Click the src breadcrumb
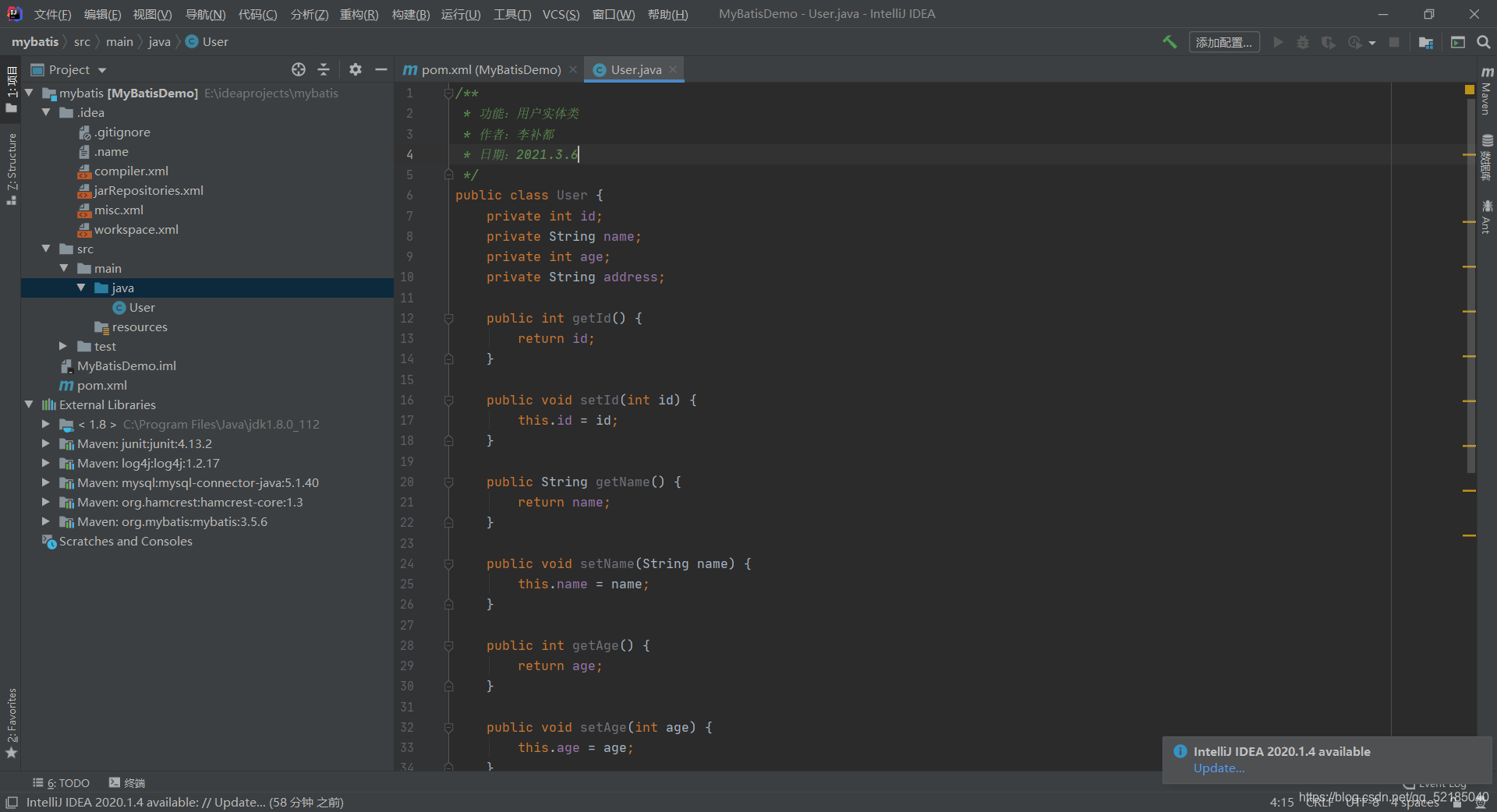1497x812 pixels. (82, 42)
